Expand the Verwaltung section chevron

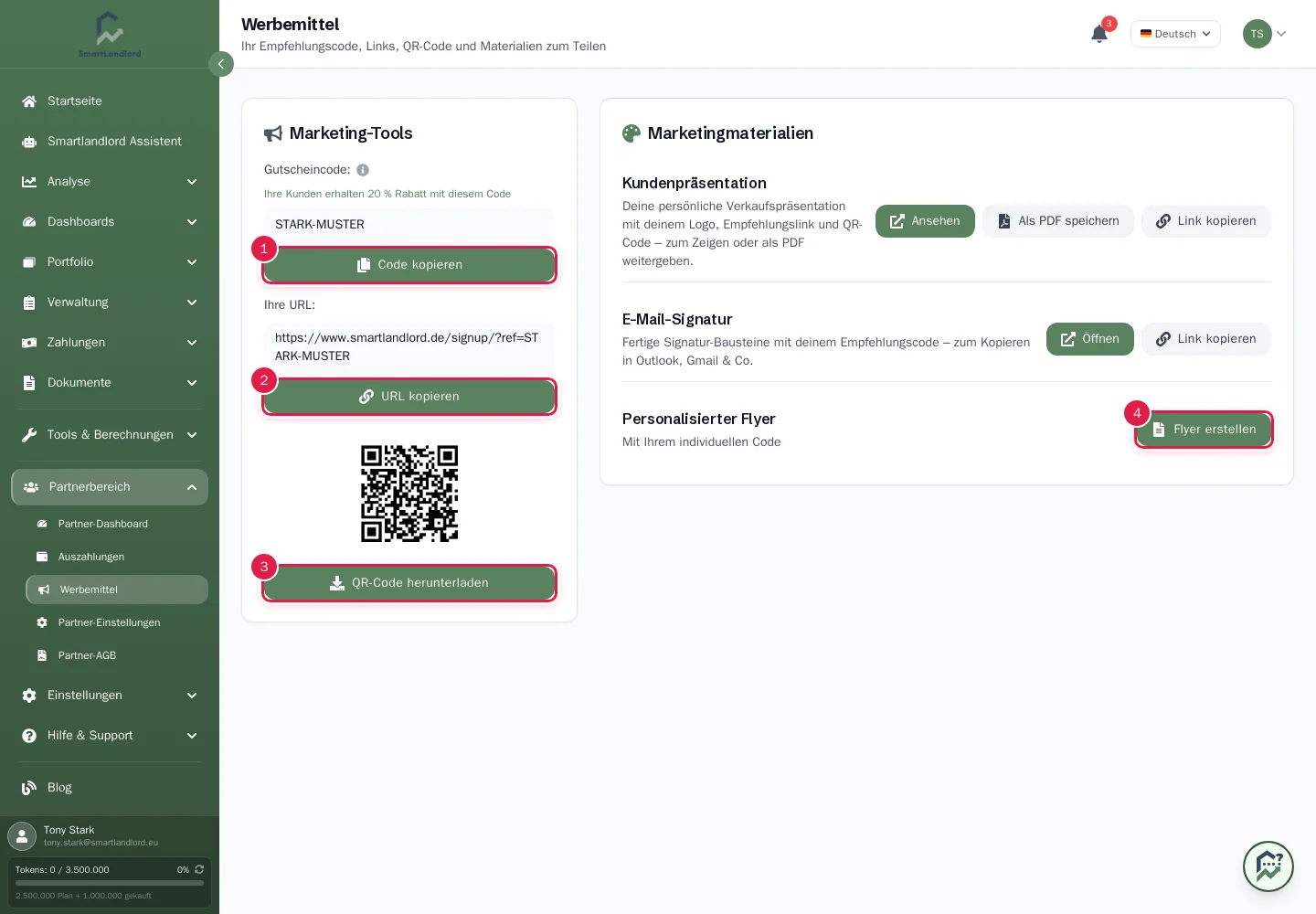(x=192, y=303)
